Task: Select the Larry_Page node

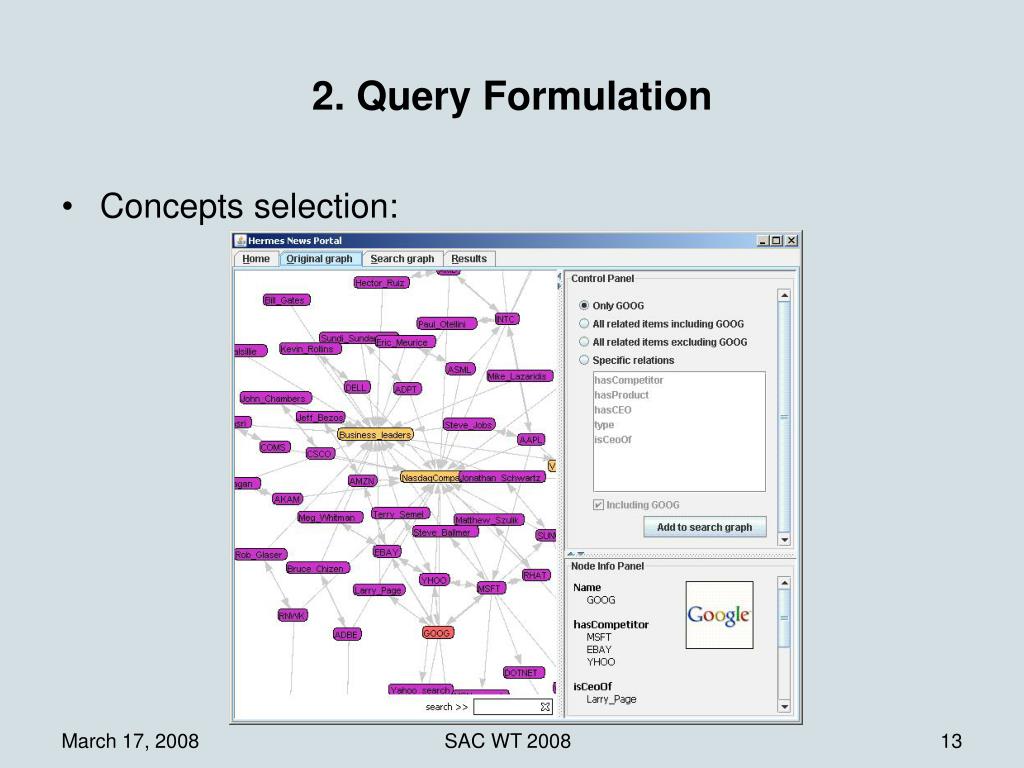Action: click(379, 590)
